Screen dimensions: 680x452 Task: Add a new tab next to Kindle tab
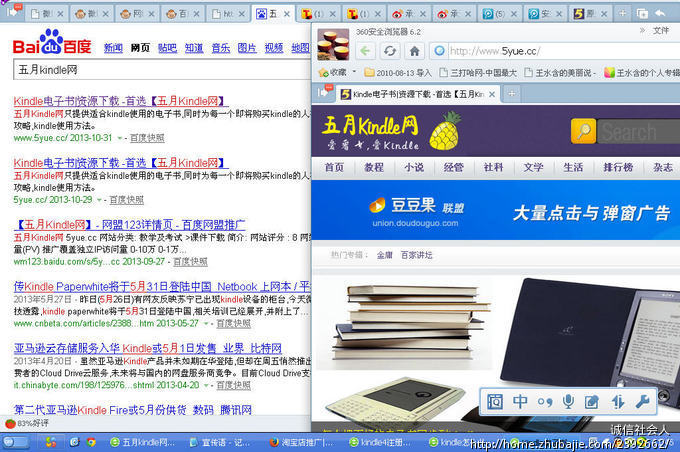tap(512, 93)
